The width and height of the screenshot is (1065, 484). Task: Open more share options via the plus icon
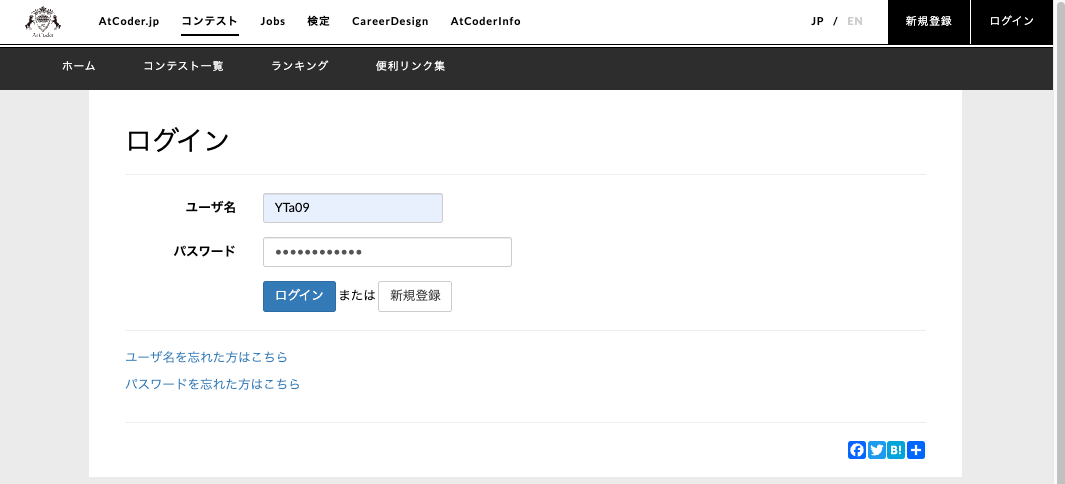[916, 450]
